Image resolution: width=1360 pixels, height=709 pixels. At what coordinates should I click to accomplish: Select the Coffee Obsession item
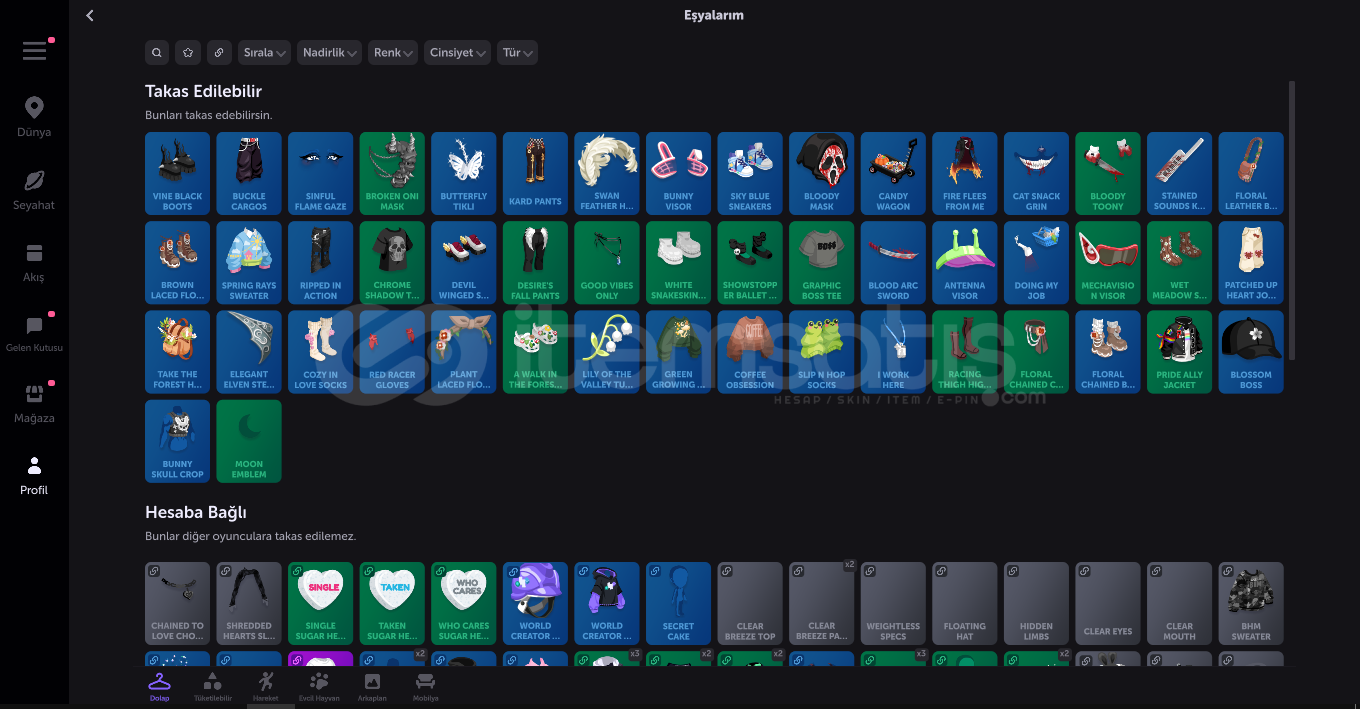tap(750, 352)
